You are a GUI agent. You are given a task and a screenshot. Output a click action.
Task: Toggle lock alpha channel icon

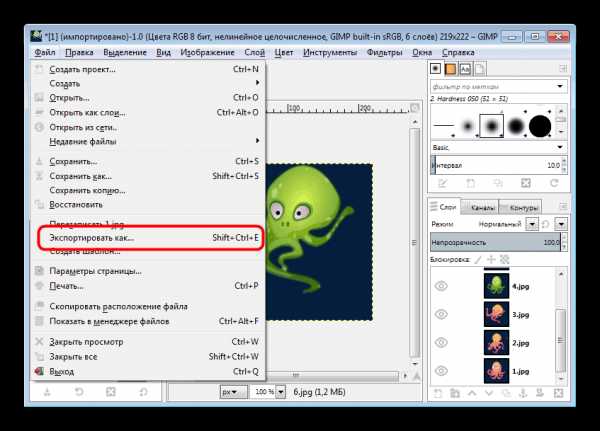point(505,260)
